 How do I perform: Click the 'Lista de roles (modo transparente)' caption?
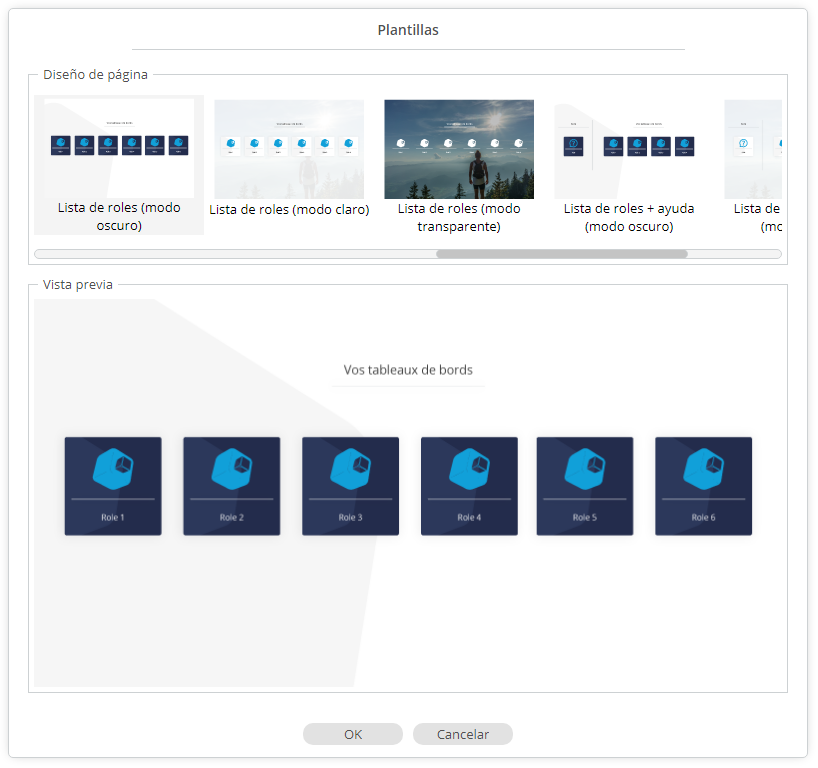coord(459,217)
